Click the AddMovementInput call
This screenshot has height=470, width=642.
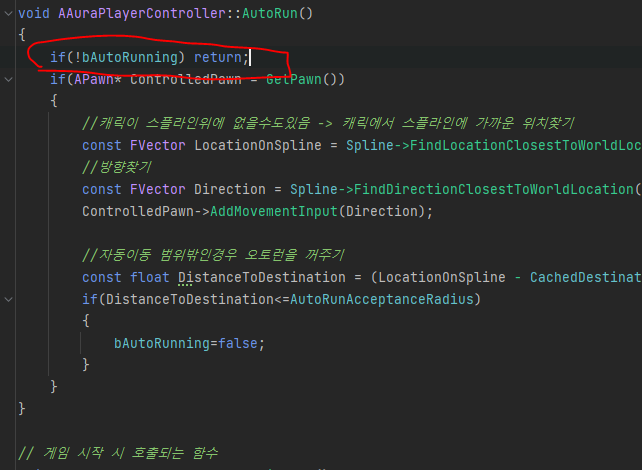(274, 211)
